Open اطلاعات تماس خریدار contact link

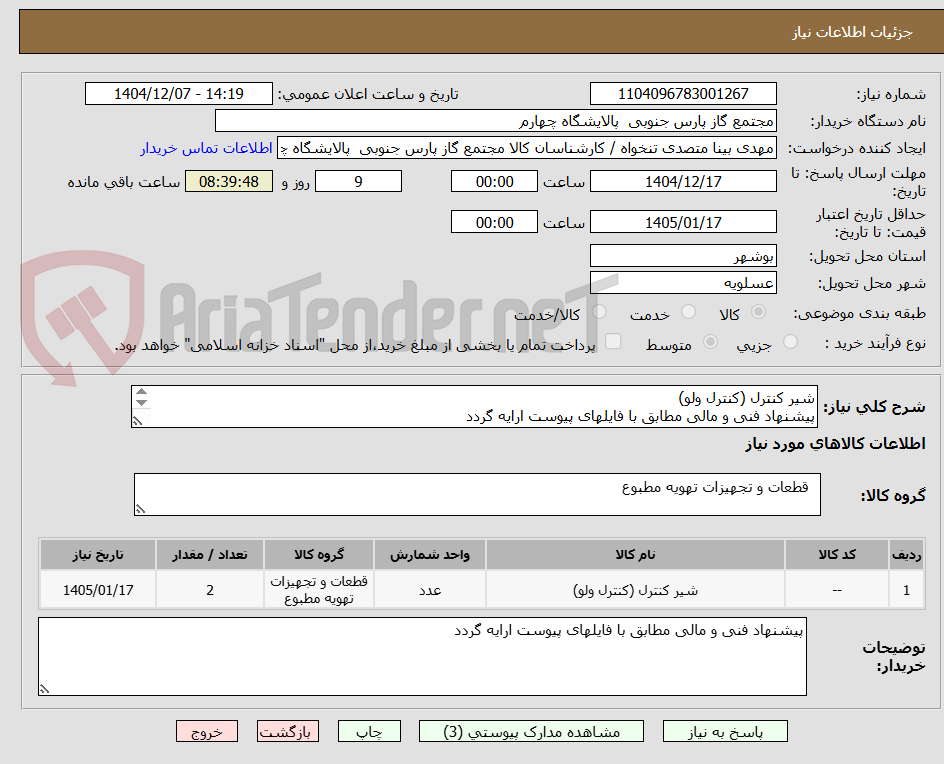coord(206,148)
